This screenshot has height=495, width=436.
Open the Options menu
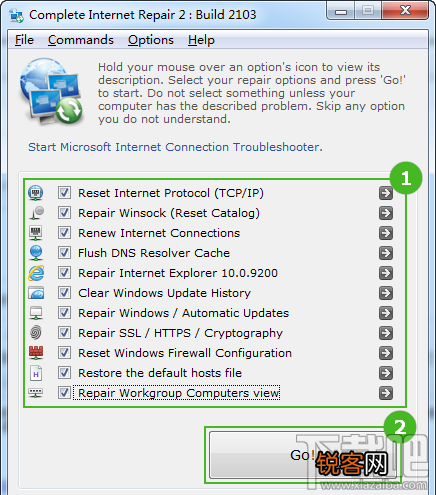[151, 40]
